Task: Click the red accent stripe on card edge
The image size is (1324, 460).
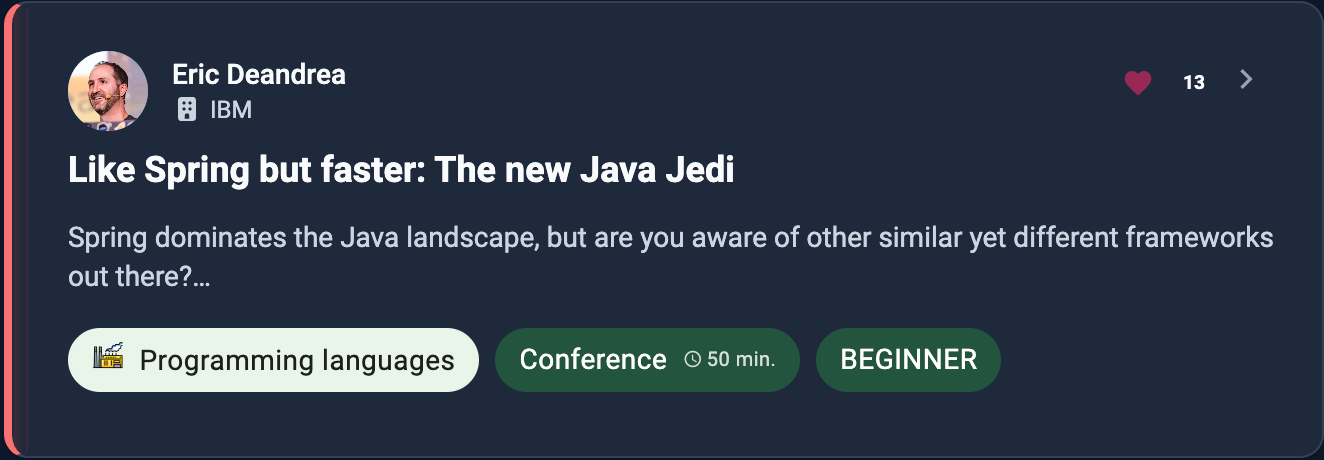Action: [x=8, y=230]
